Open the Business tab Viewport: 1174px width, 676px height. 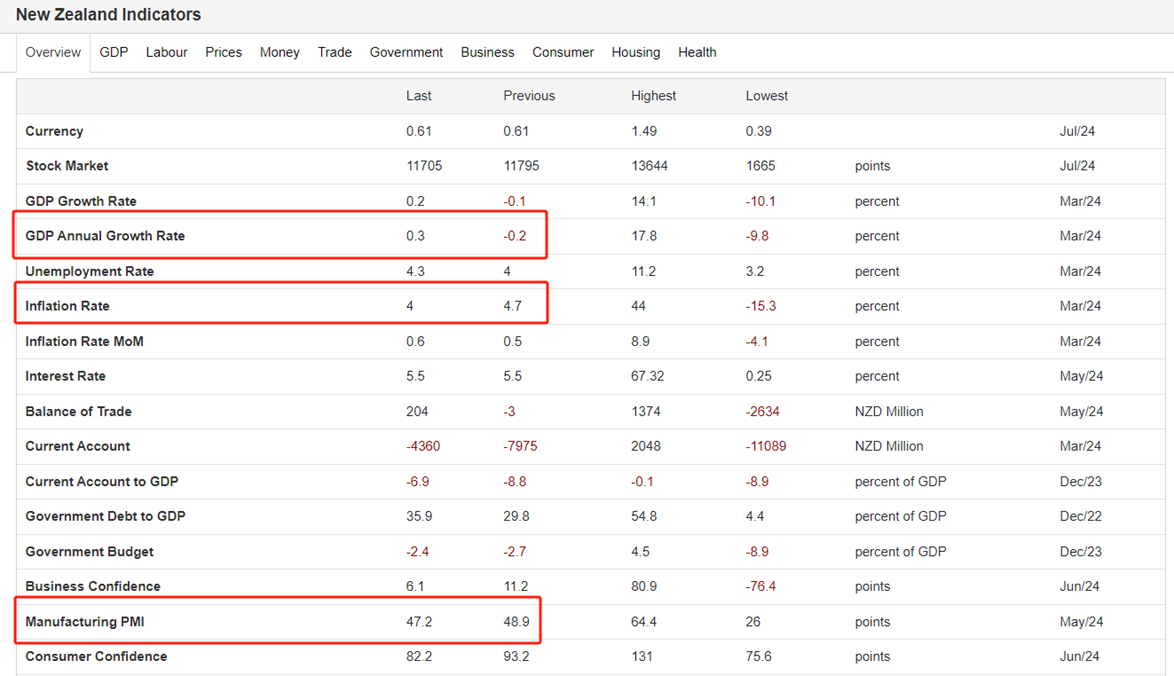click(487, 52)
